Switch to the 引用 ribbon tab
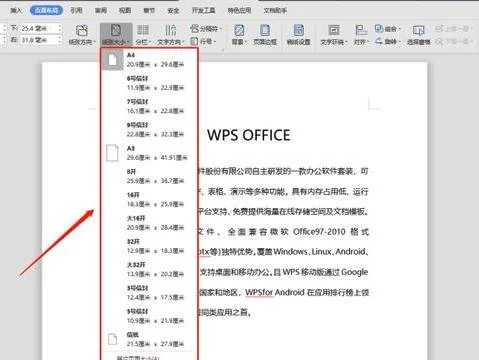The image size is (479, 360). pos(76,10)
